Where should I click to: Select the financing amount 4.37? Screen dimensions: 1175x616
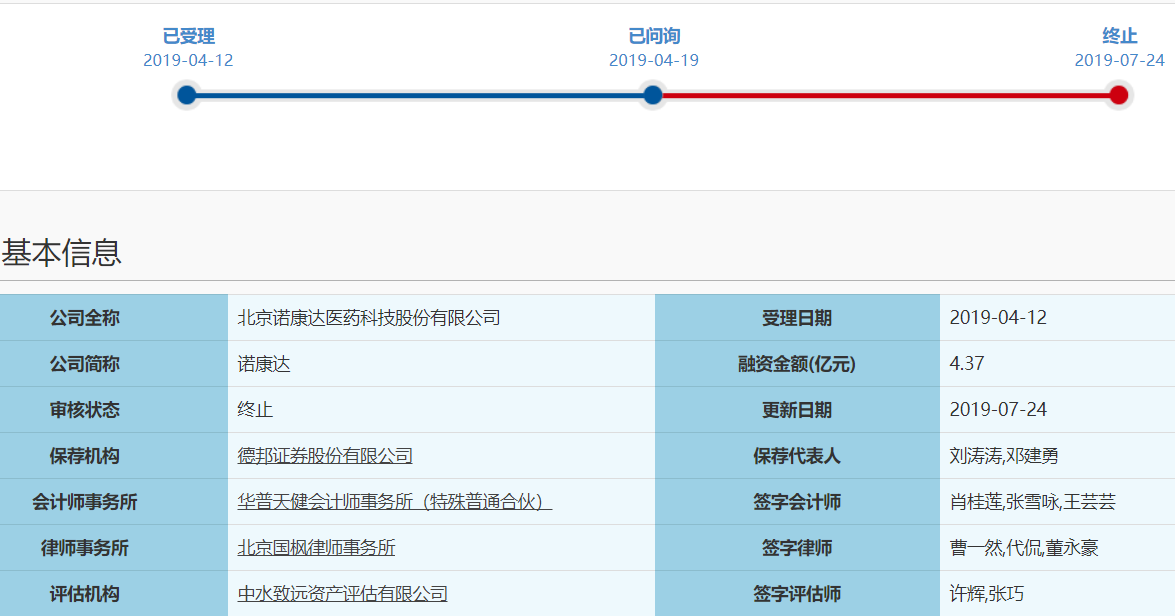(x=967, y=363)
